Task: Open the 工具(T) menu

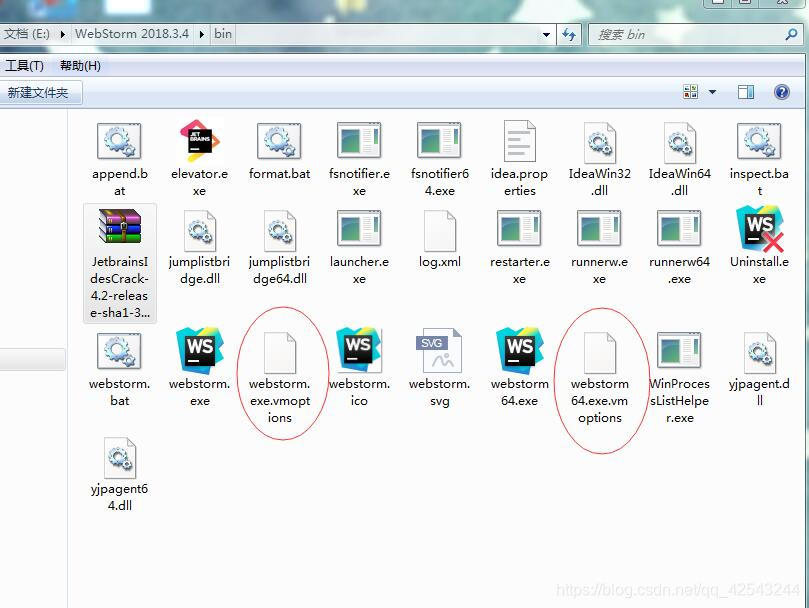Action: click(x=24, y=66)
